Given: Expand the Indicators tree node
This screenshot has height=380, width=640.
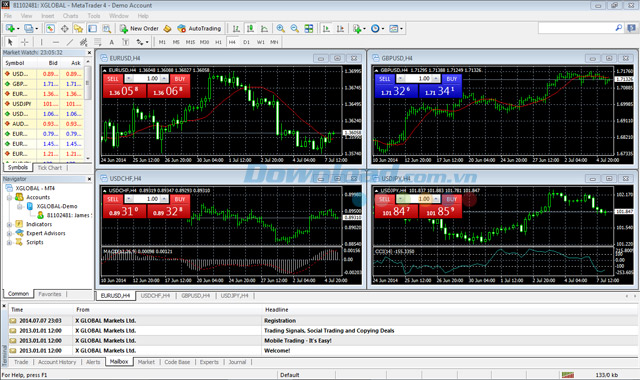Looking at the screenshot, I should [x=9, y=224].
